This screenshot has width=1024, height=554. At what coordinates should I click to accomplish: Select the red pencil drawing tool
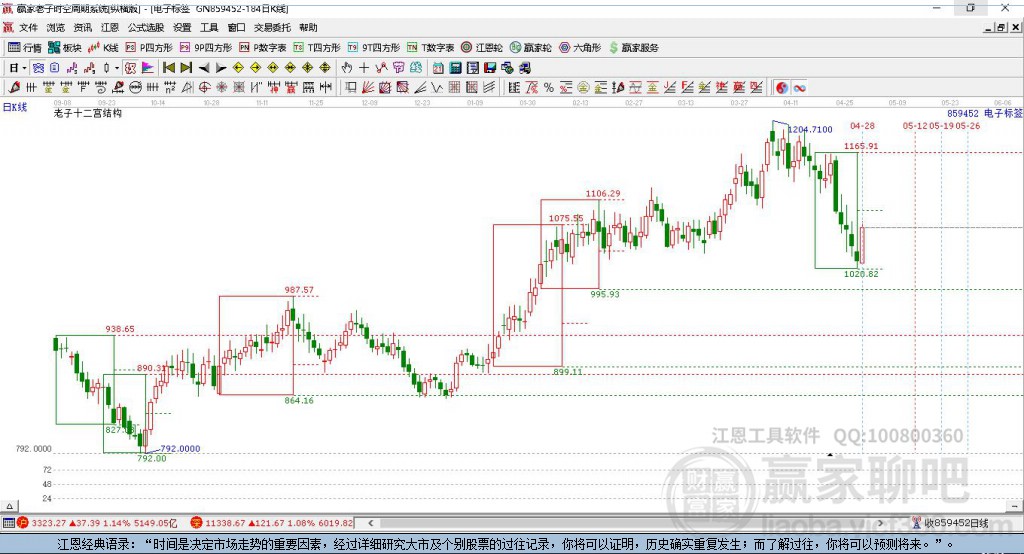coord(14,88)
